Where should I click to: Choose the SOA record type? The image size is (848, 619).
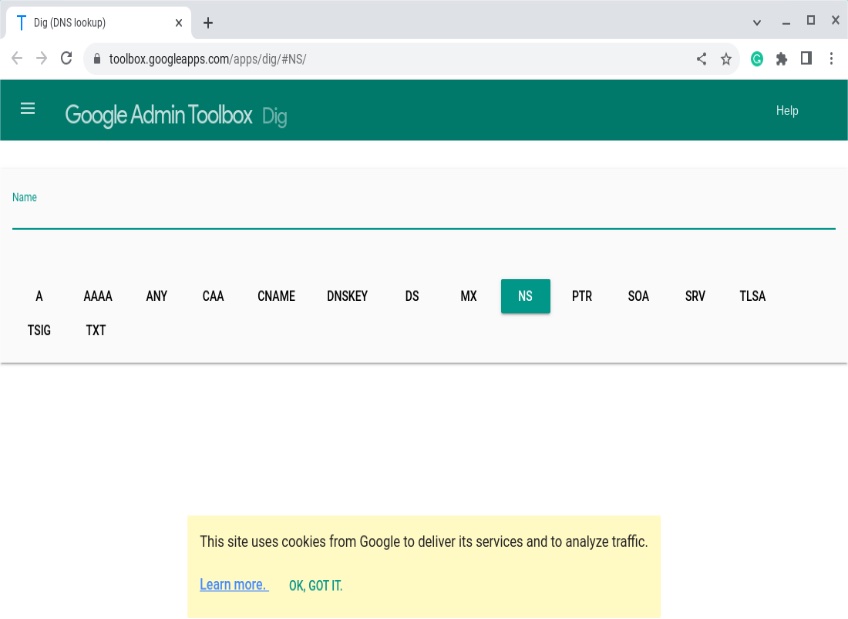(638, 296)
